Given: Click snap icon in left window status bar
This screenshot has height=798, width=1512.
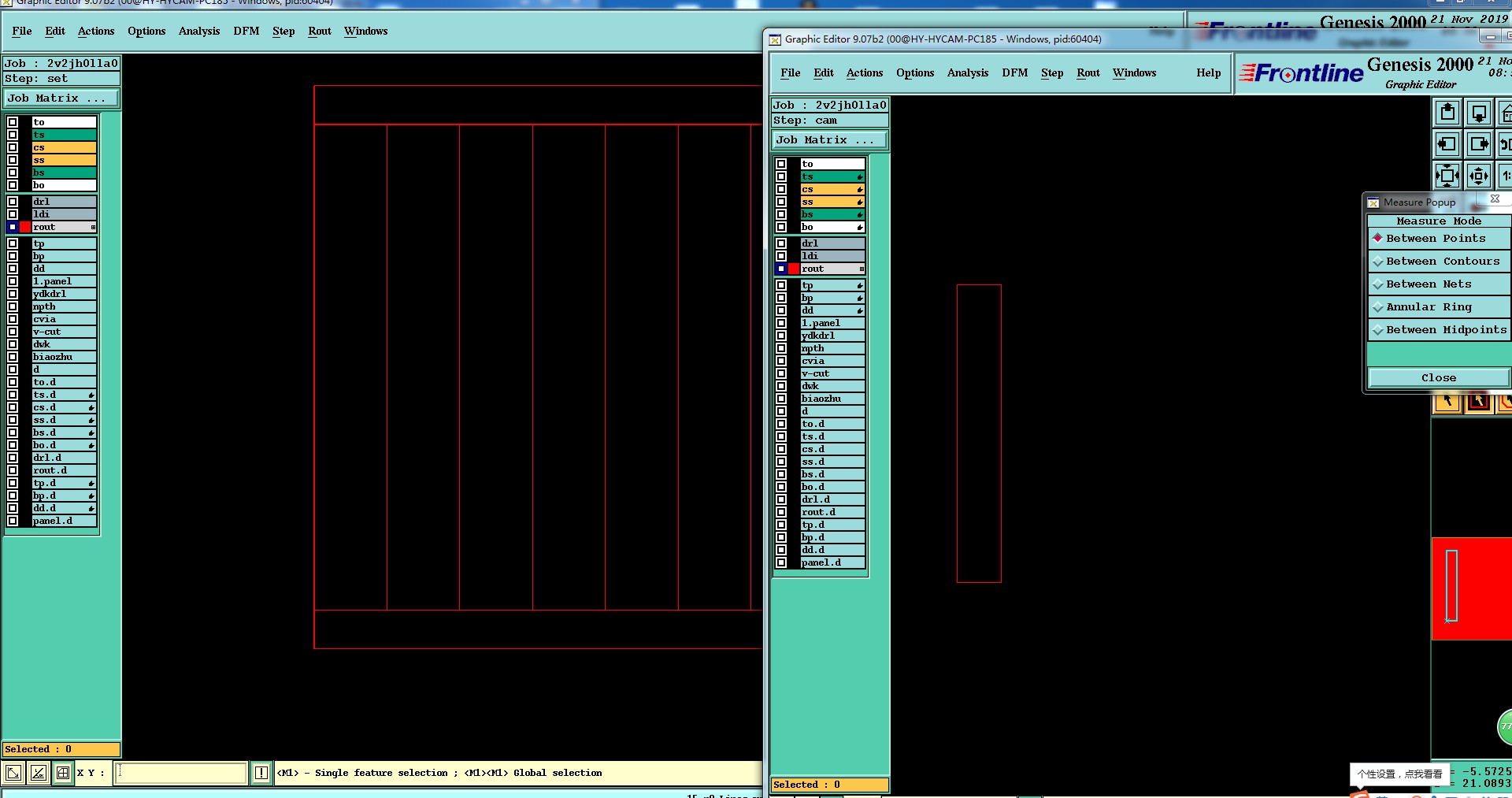Looking at the screenshot, I should [13, 773].
